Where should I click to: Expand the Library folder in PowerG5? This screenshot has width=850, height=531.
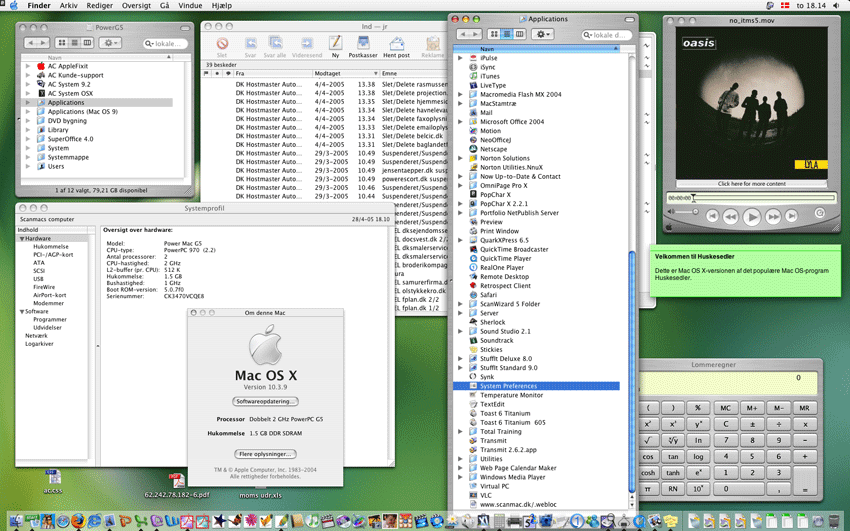tap(30, 130)
